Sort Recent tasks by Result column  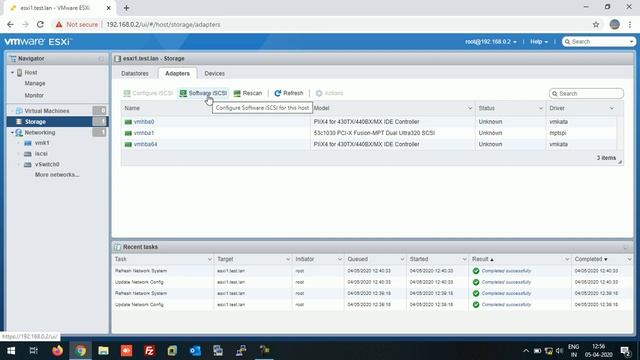point(480,259)
